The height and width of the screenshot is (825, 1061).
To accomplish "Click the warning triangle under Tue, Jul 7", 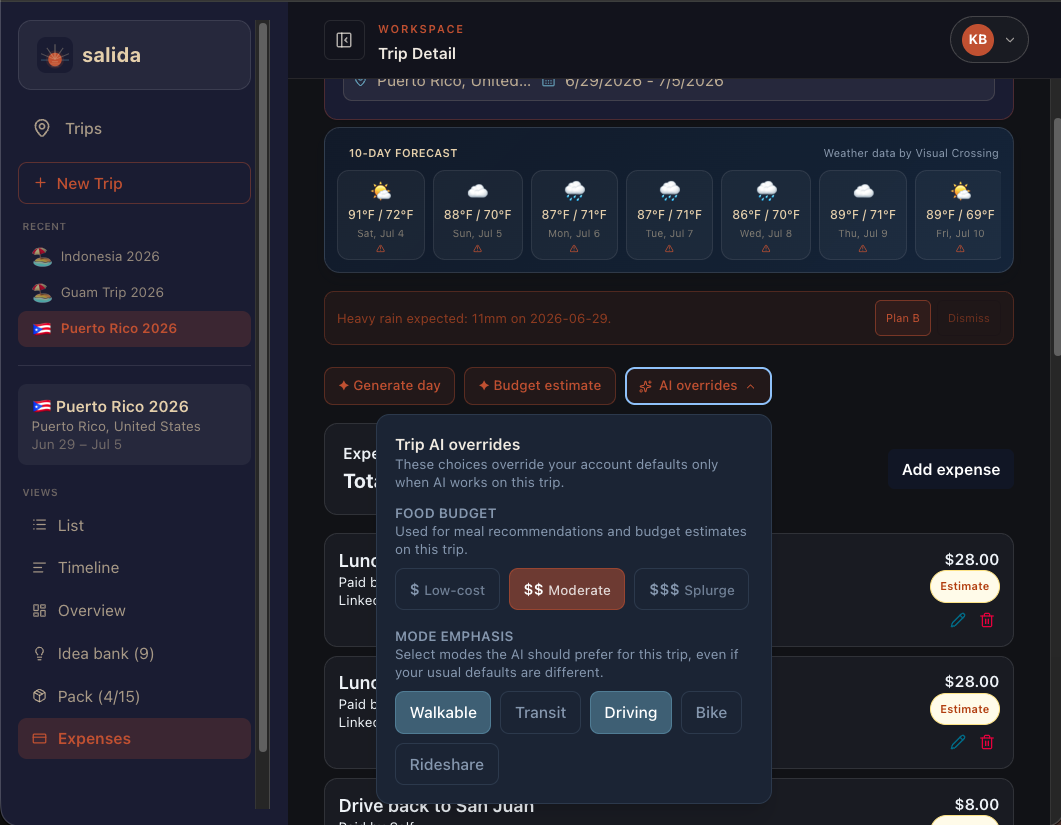I will pyautogui.click(x=669, y=249).
